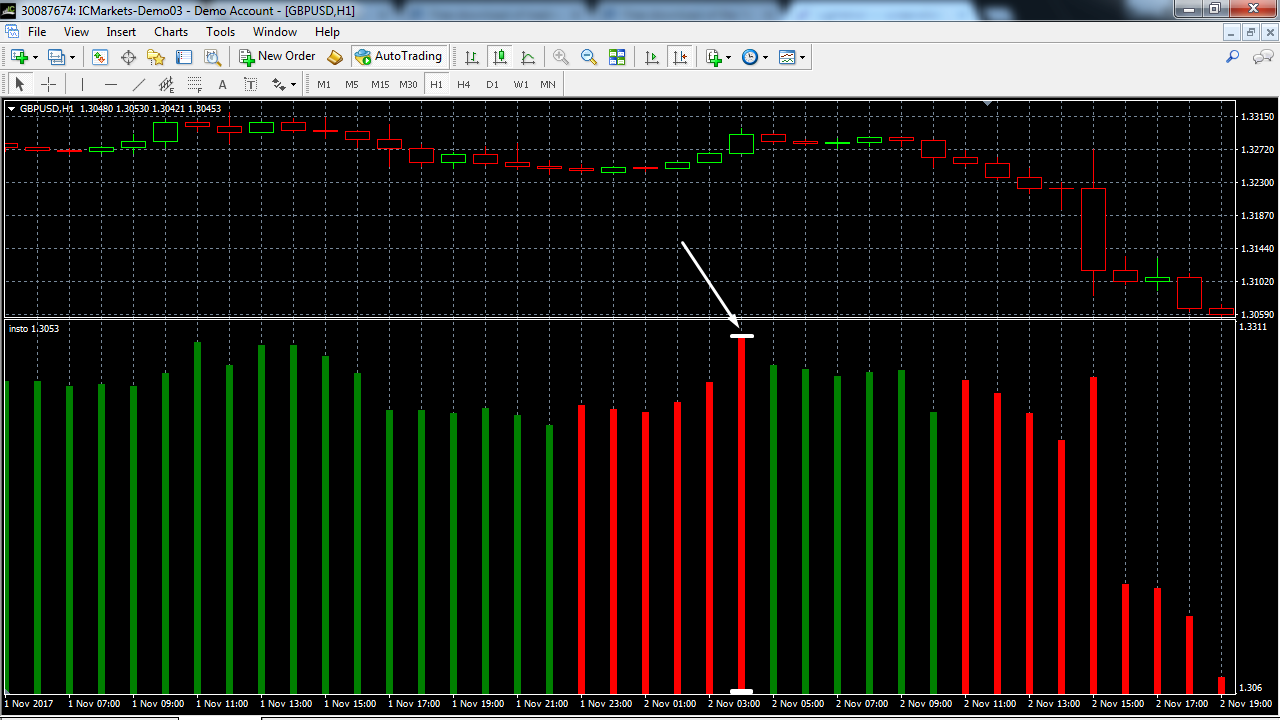Click the 2 Nov 03:00 time axis label
This screenshot has width=1280, height=720.
[734, 704]
